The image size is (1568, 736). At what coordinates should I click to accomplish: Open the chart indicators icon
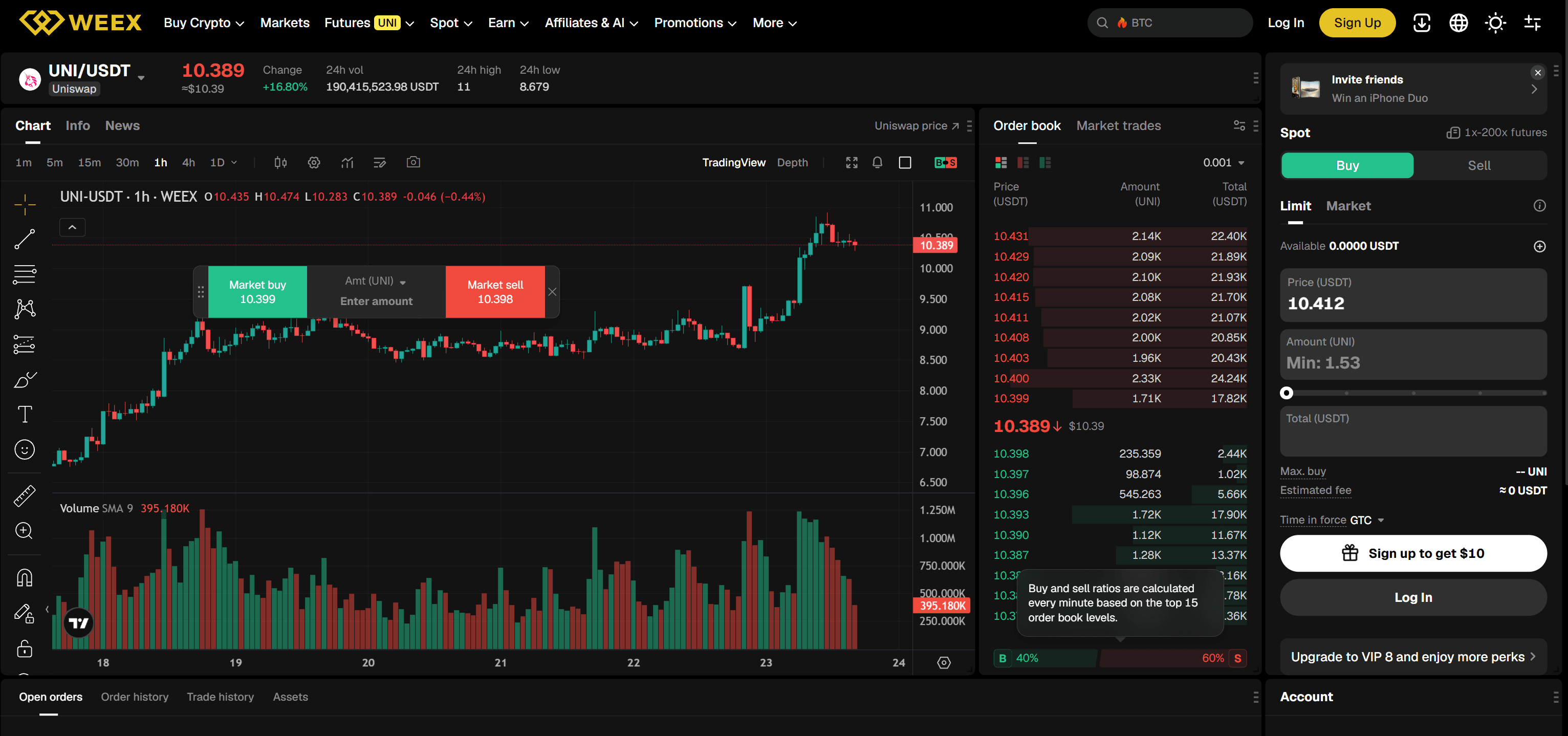[347, 163]
